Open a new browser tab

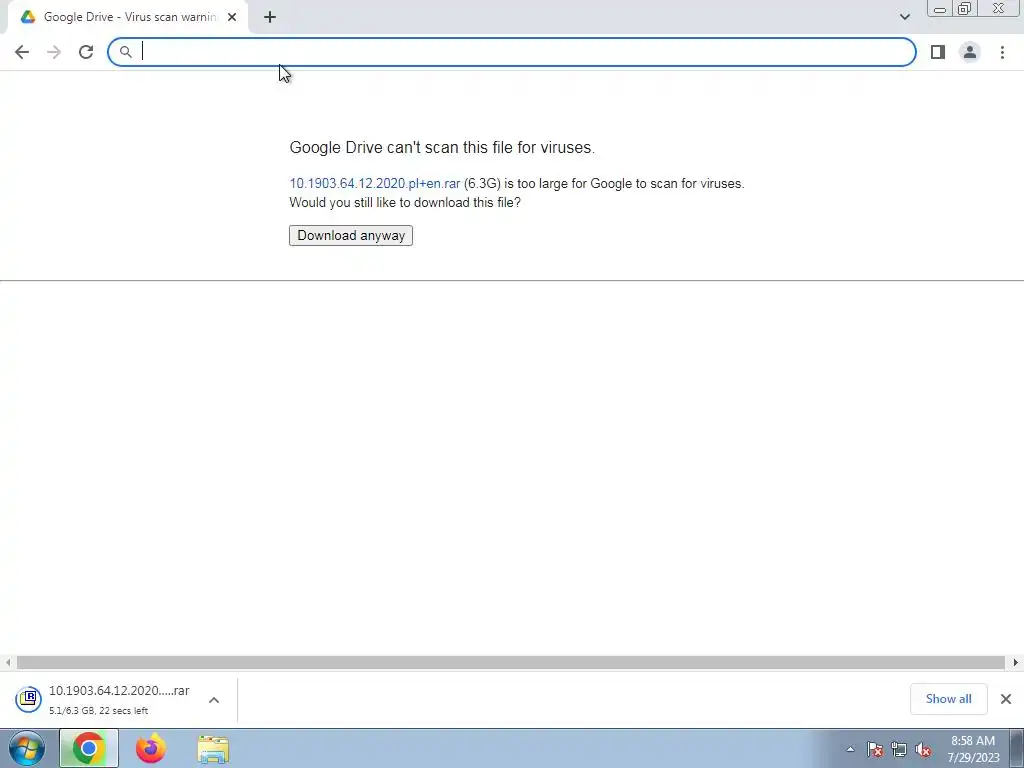[x=270, y=18]
